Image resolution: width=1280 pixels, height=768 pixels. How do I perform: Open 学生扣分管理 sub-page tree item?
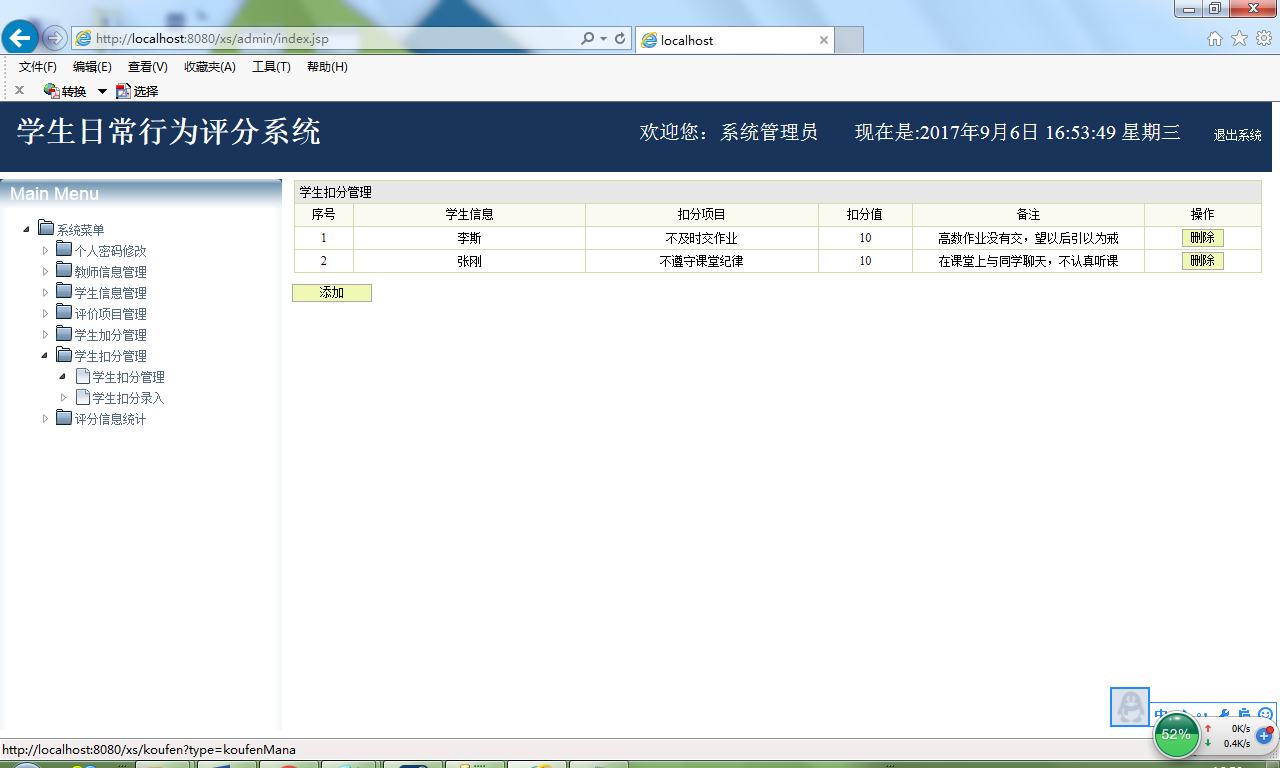(x=128, y=377)
